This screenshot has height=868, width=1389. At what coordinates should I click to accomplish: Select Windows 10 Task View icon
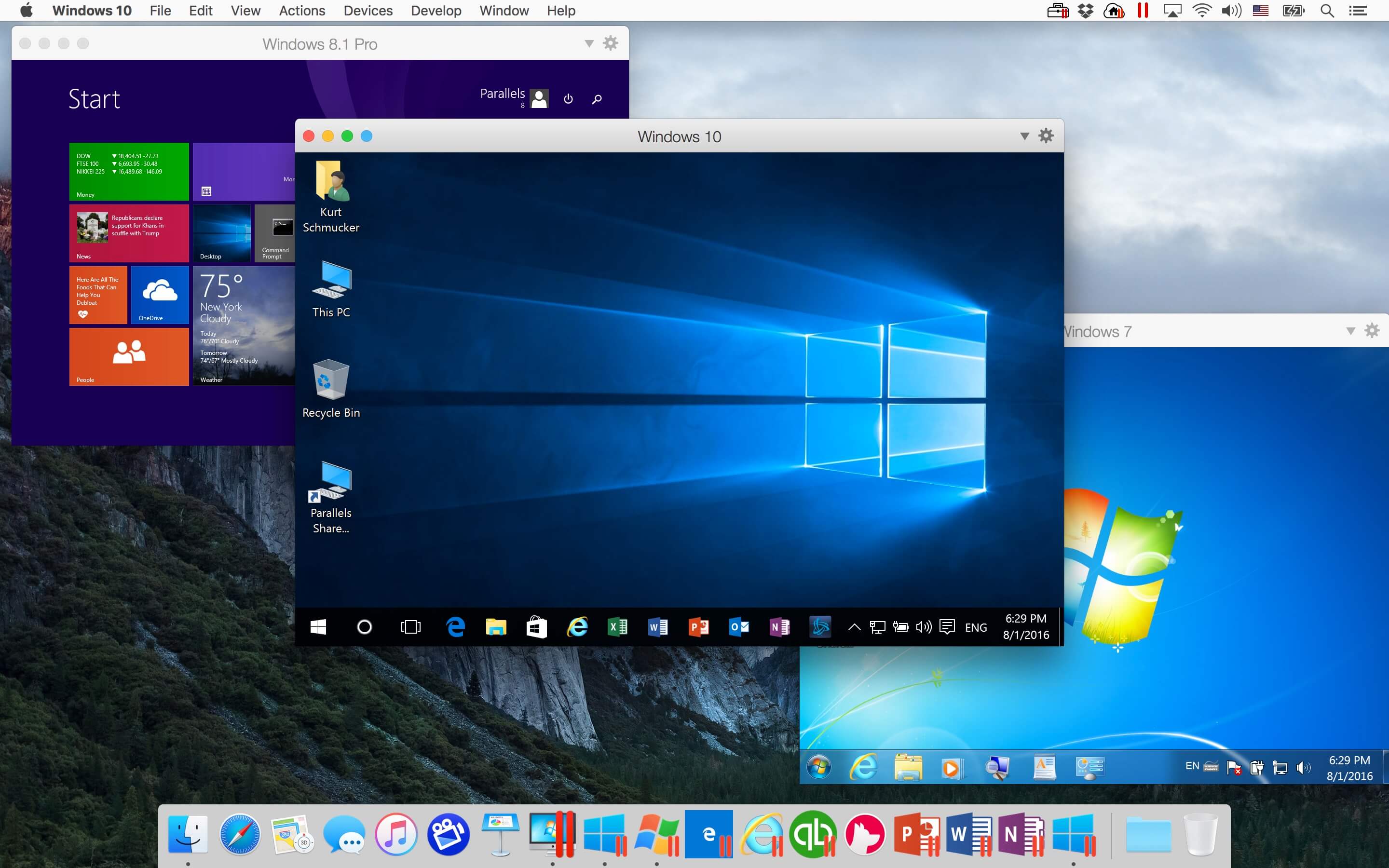[410, 626]
